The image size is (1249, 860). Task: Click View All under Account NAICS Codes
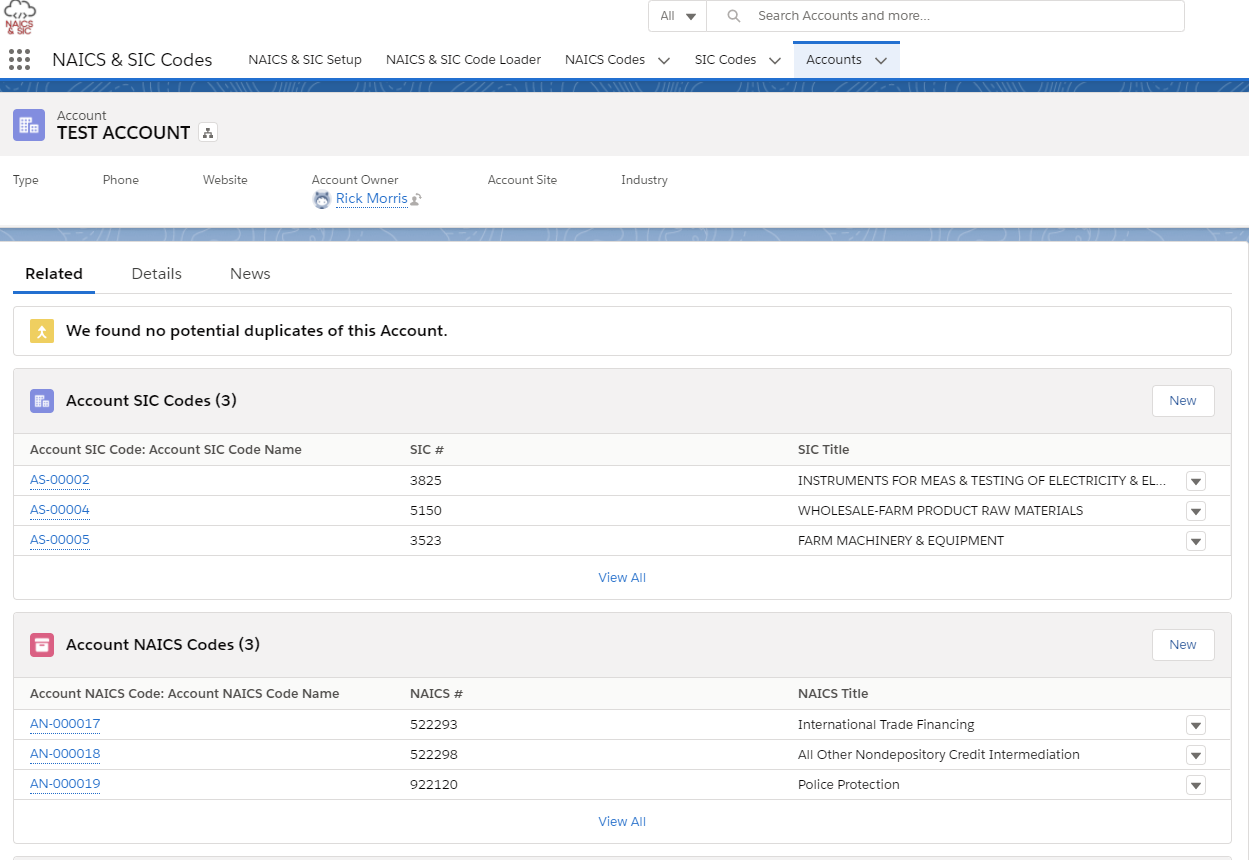click(x=622, y=822)
